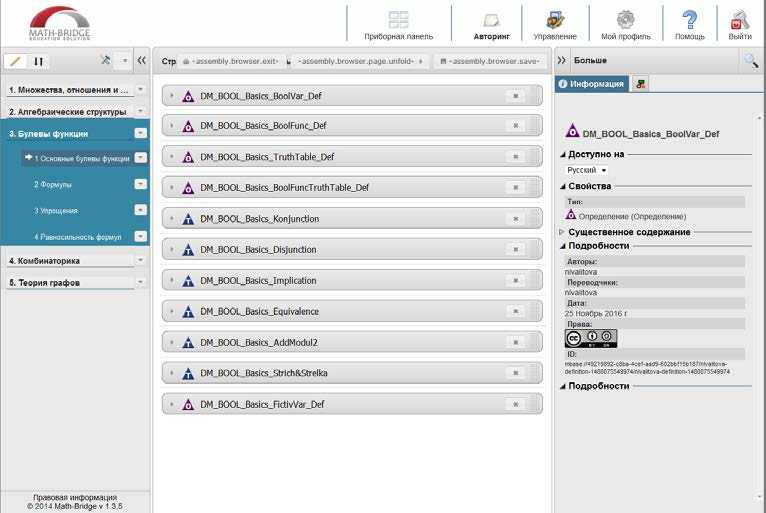
Task: Open subsection 4 Равносильность формул
Action: [x=78, y=237]
